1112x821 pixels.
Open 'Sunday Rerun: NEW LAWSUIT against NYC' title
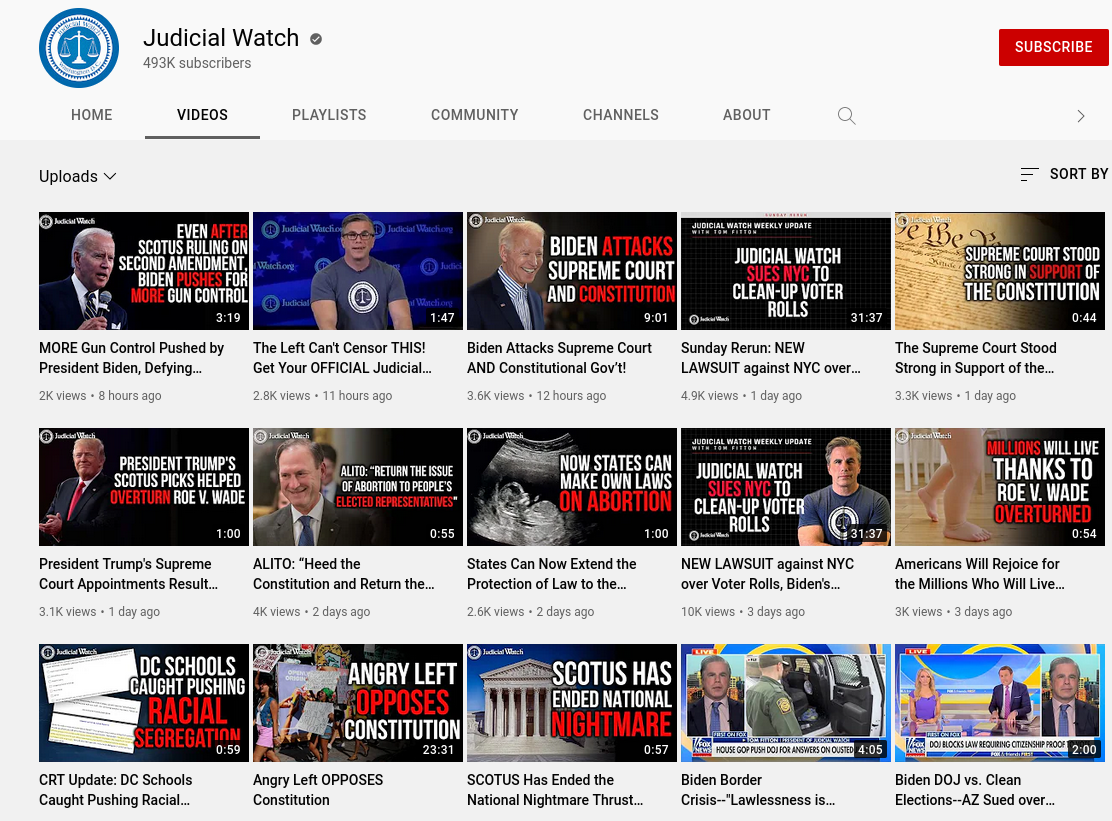tap(771, 358)
